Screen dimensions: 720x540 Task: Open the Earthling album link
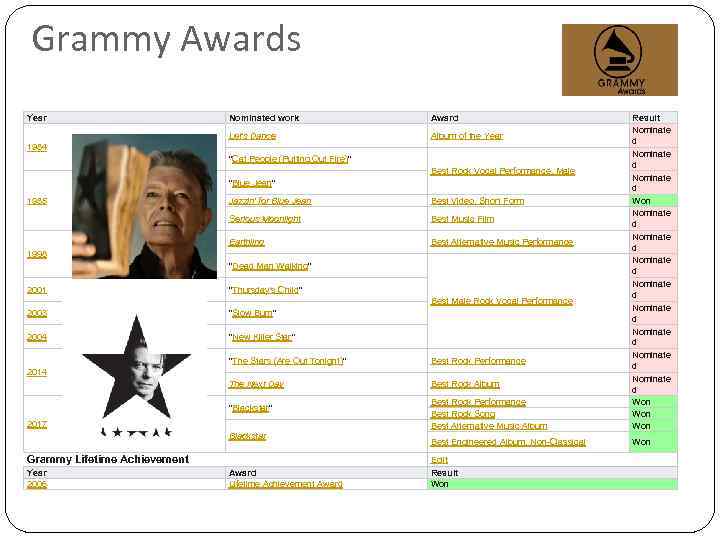point(247,242)
